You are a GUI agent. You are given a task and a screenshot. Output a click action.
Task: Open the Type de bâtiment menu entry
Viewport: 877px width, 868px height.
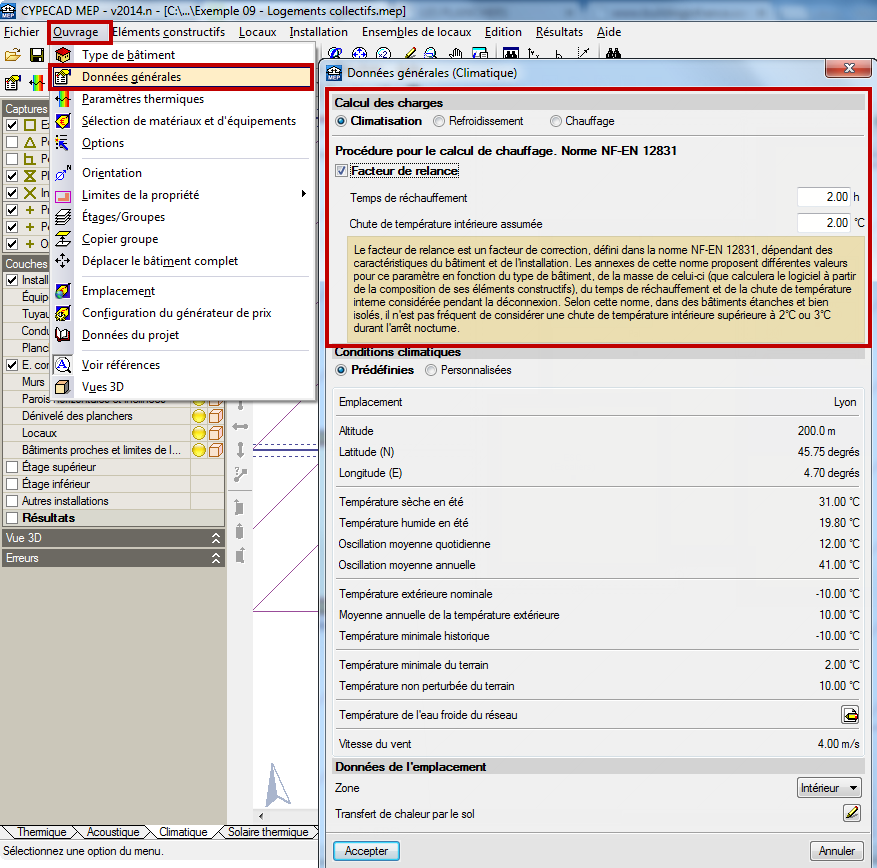click(128, 55)
